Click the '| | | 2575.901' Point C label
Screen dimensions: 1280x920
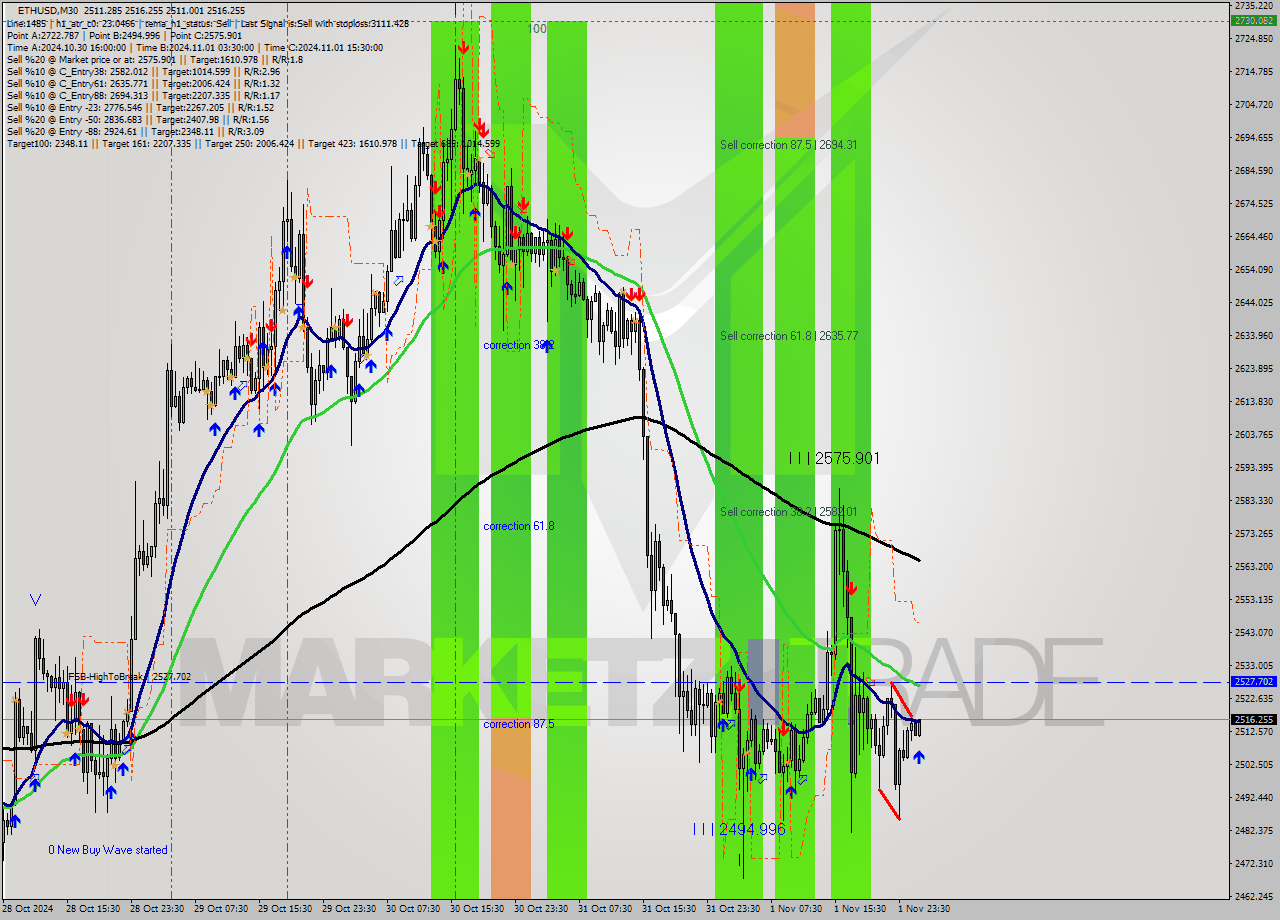(x=834, y=458)
